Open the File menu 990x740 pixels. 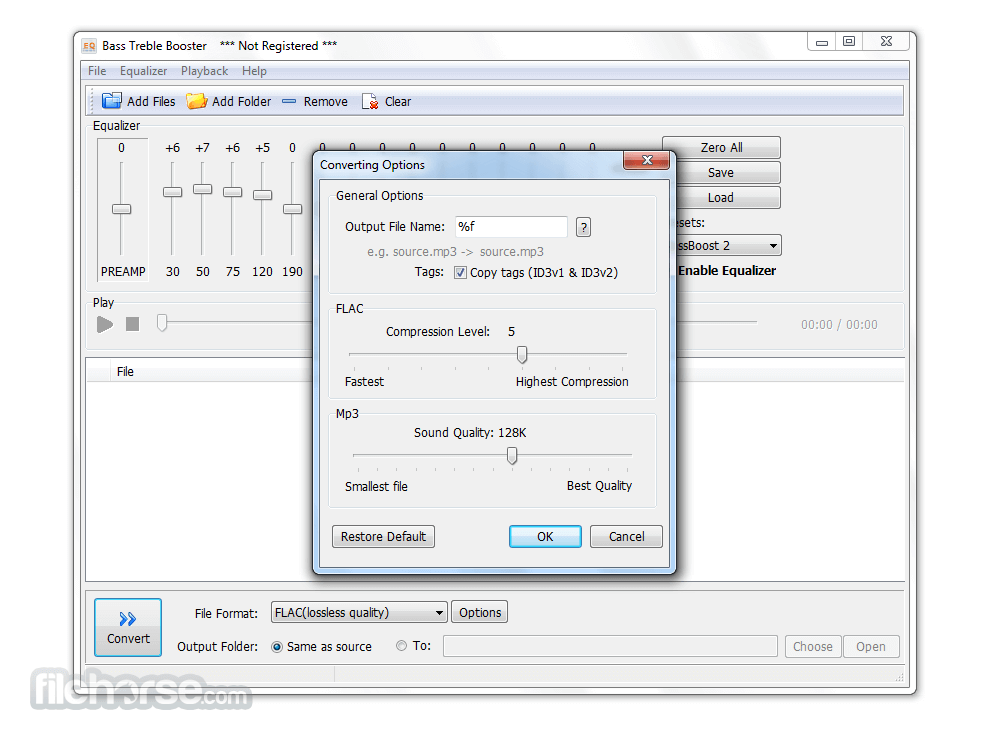coord(97,71)
